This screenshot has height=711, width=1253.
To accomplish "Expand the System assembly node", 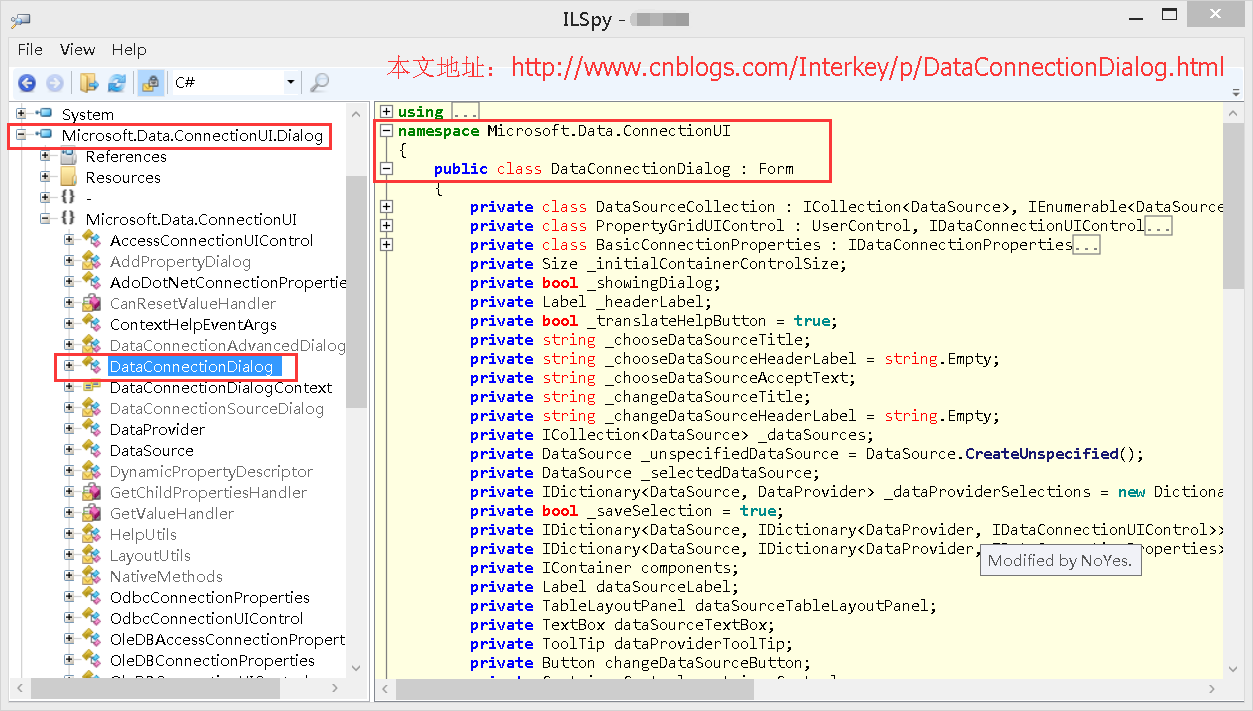I will coord(21,113).
